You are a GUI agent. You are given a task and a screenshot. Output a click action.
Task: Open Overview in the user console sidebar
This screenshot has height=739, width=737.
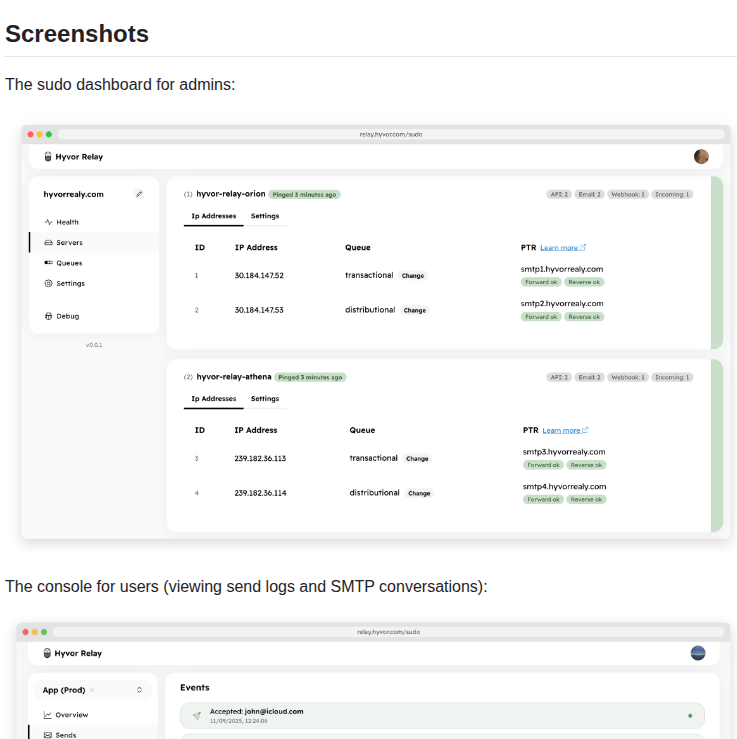(71, 715)
